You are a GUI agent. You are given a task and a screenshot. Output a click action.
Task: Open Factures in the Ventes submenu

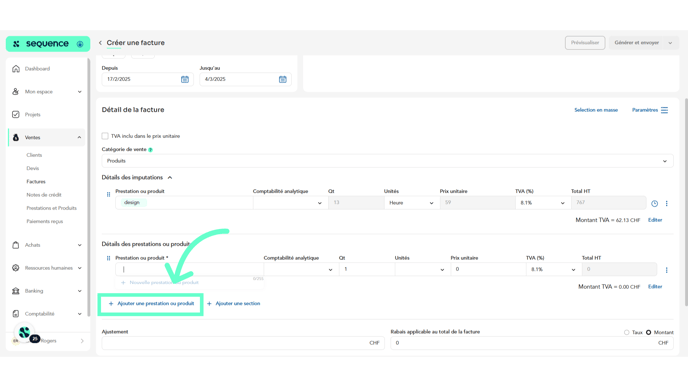(x=36, y=182)
